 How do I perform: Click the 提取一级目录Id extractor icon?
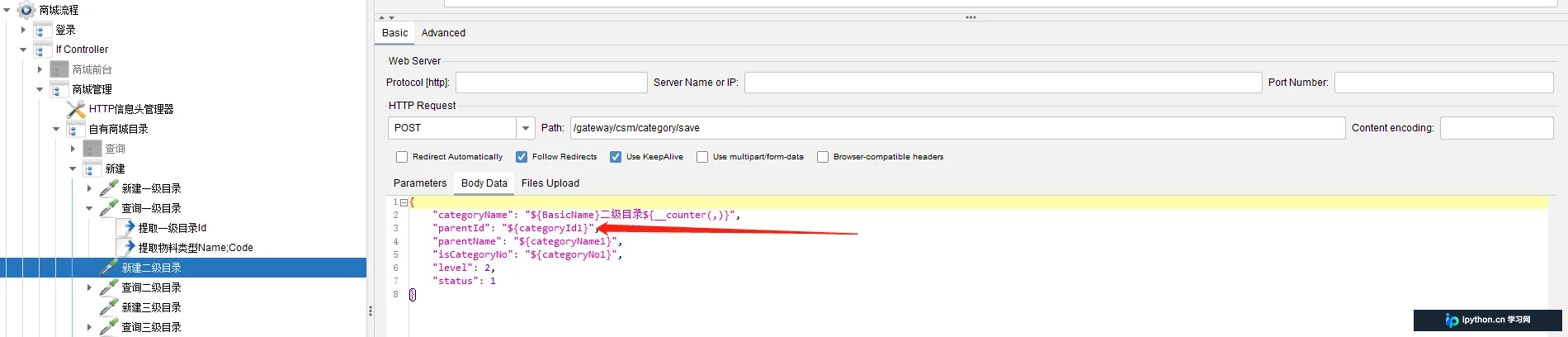125,228
